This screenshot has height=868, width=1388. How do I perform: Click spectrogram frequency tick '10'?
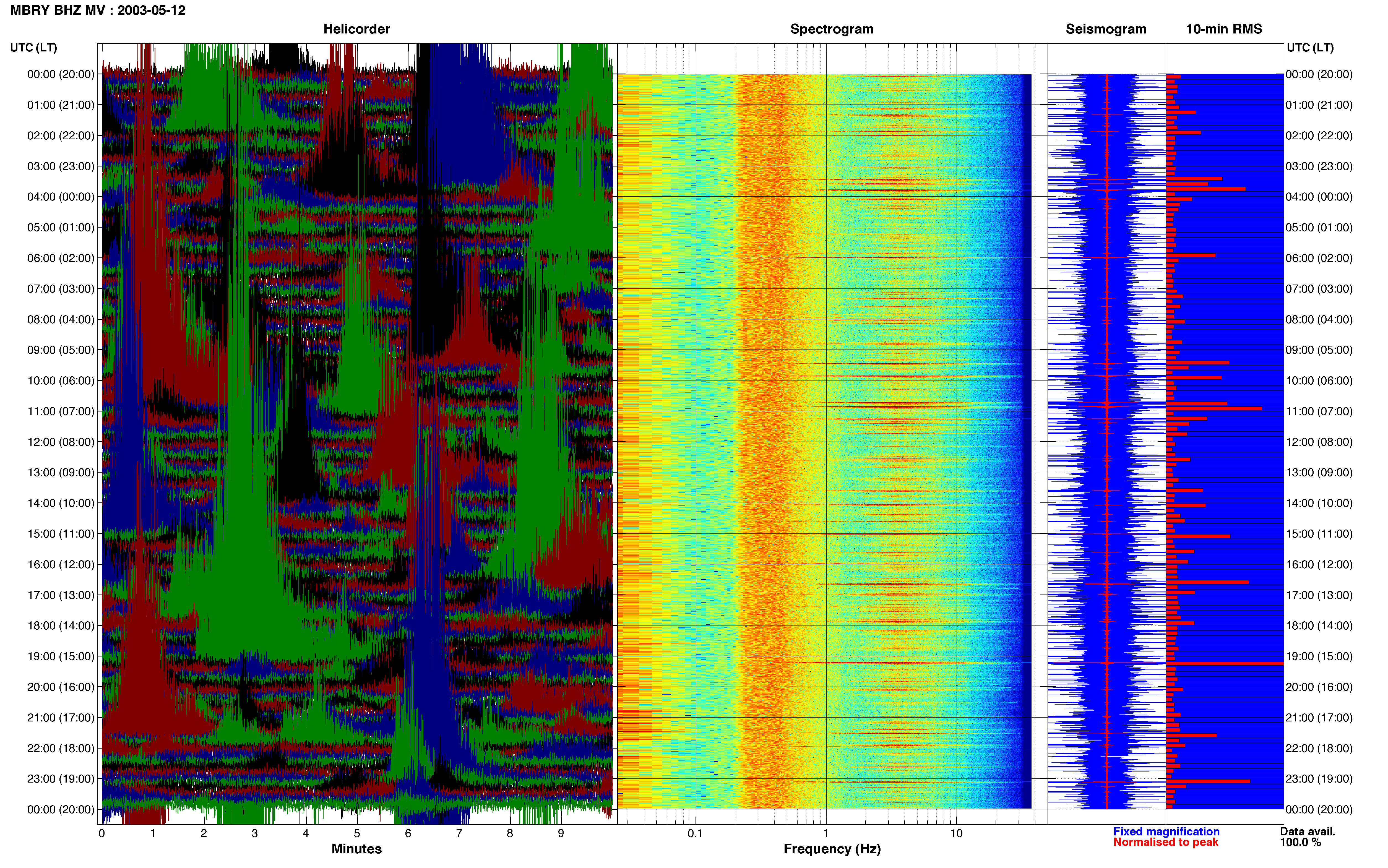point(956,833)
